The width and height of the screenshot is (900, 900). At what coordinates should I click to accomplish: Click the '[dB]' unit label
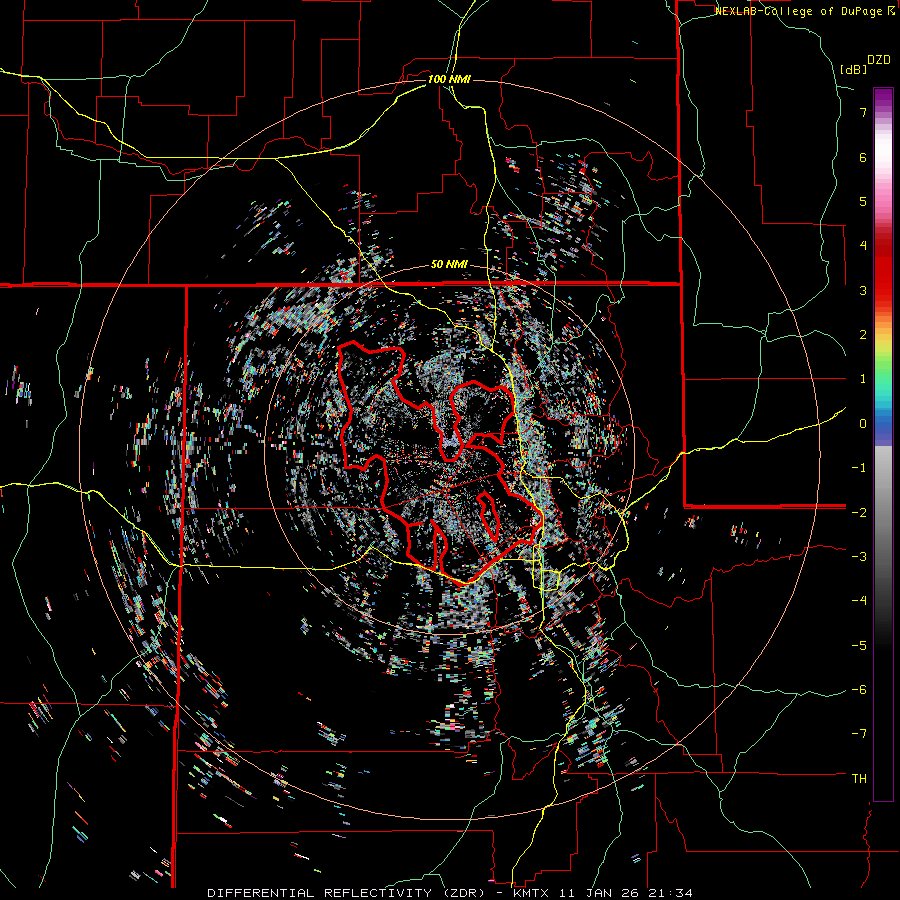coord(853,69)
